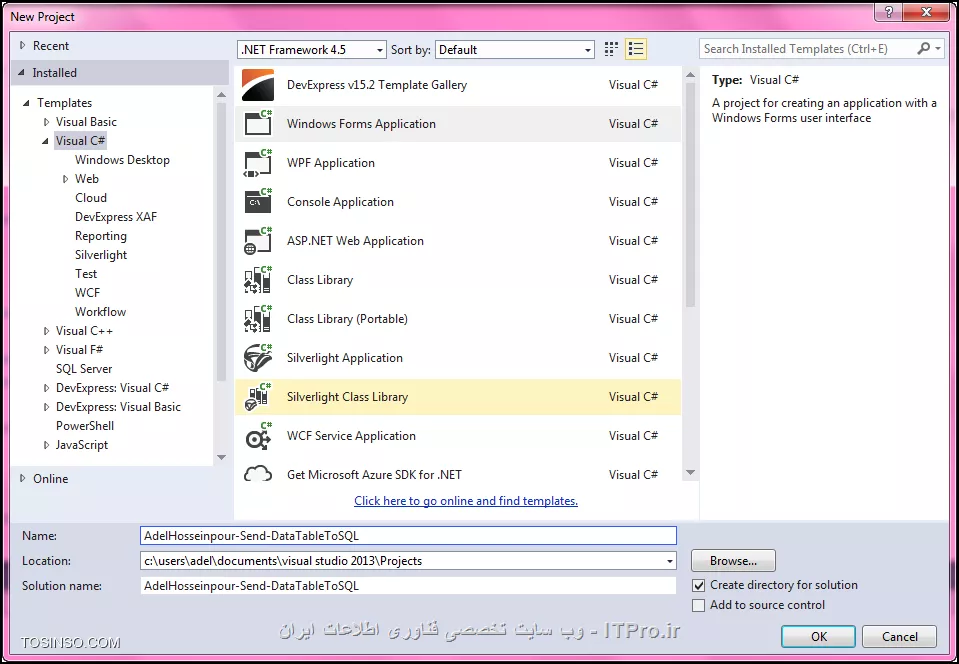
Task: Select the Windows Forms Application name text
Action: pos(361,124)
